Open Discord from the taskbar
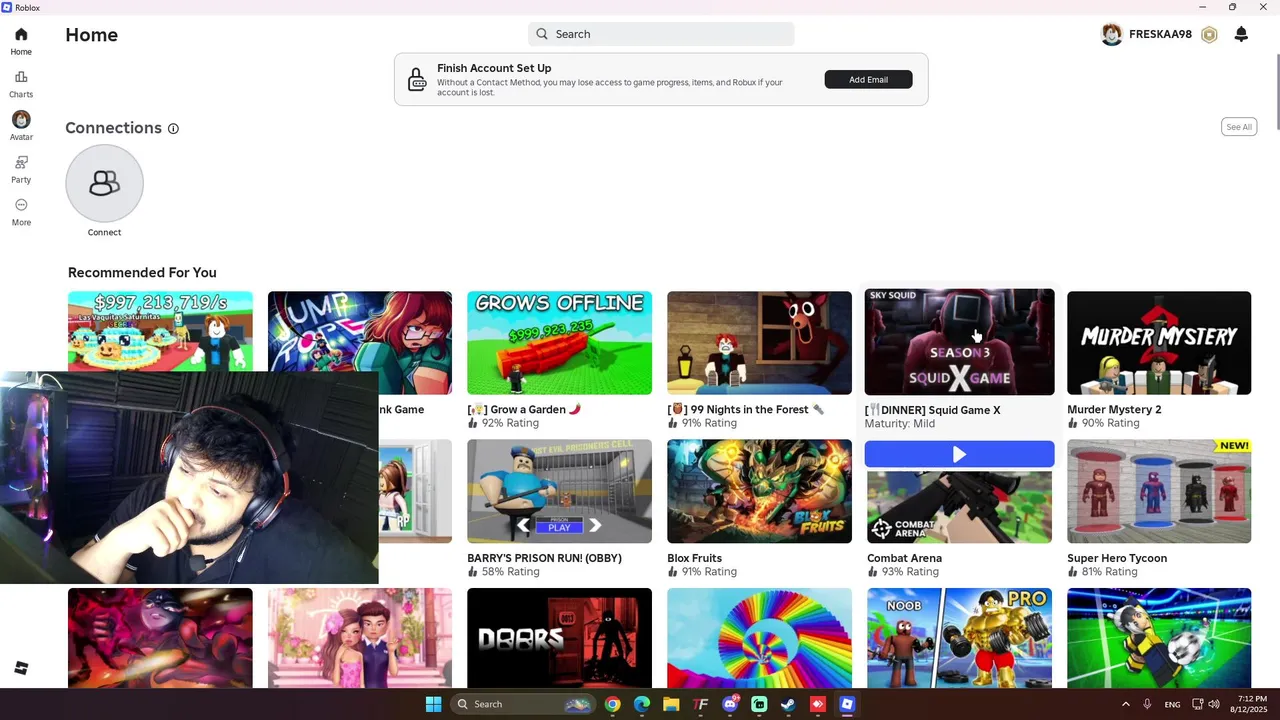Viewport: 1280px width, 720px height. [730, 704]
